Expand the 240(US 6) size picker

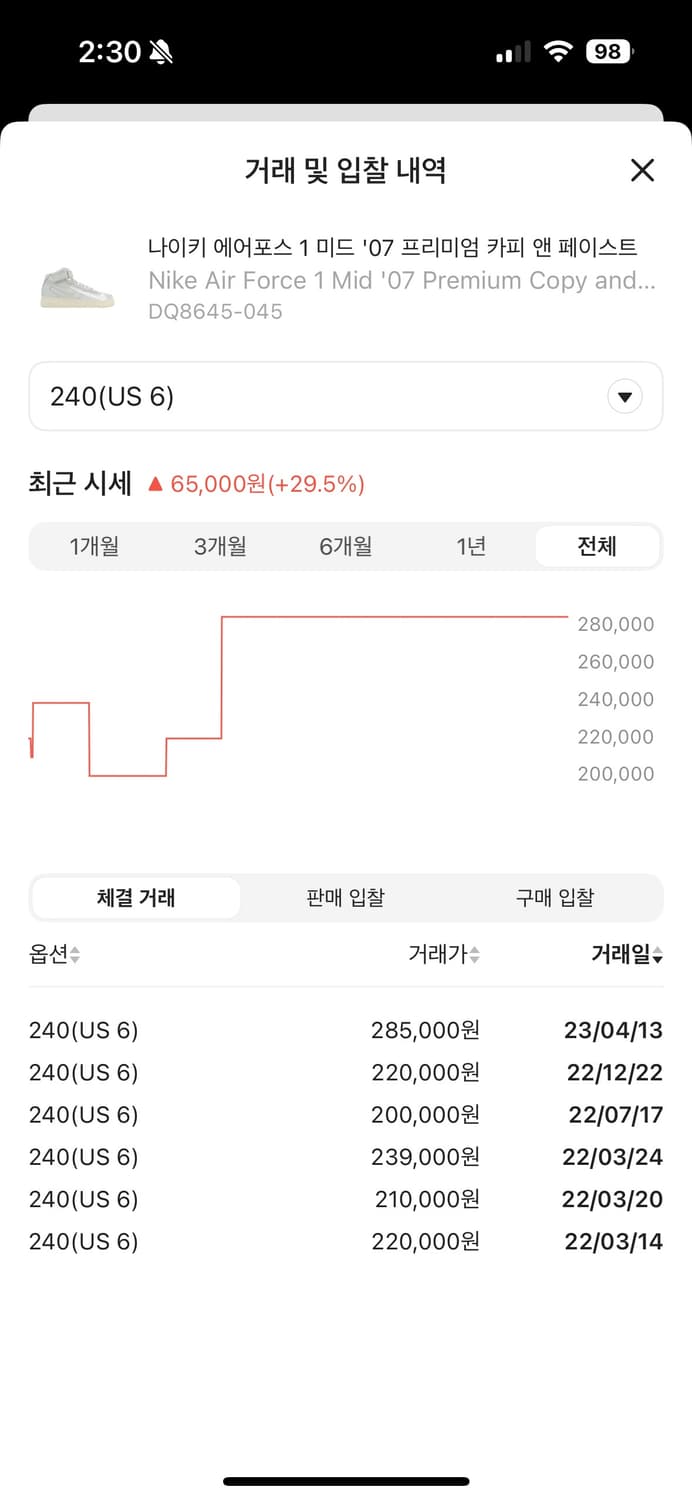coord(346,396)
